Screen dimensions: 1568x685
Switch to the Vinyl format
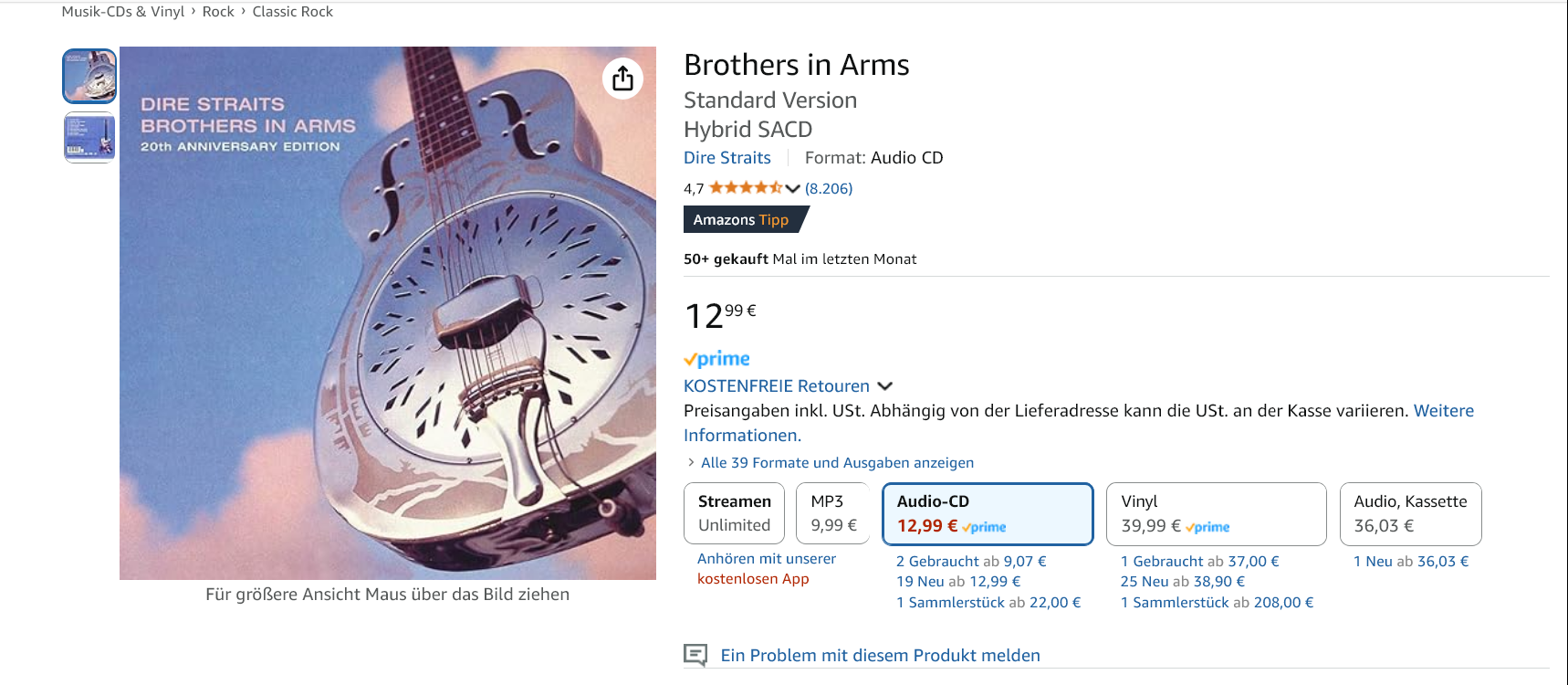[x=1215, y=513]
